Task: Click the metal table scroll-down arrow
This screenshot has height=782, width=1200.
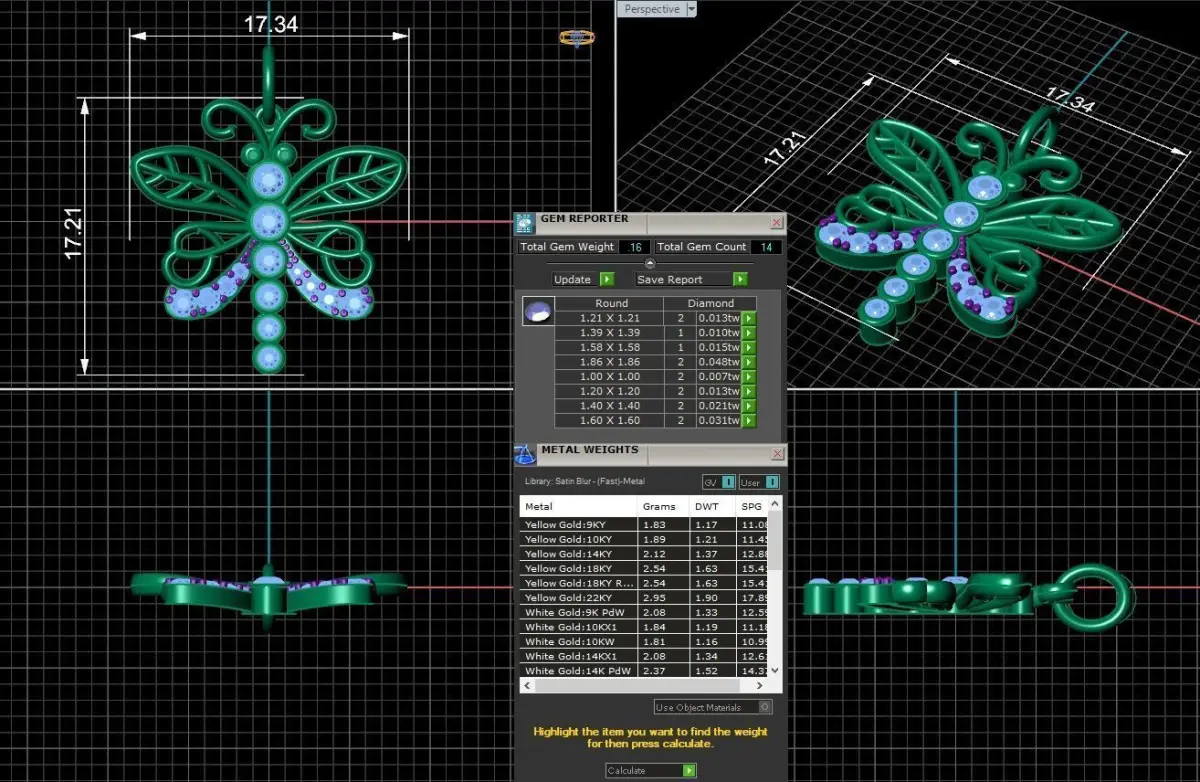Action: pos(774,671)
